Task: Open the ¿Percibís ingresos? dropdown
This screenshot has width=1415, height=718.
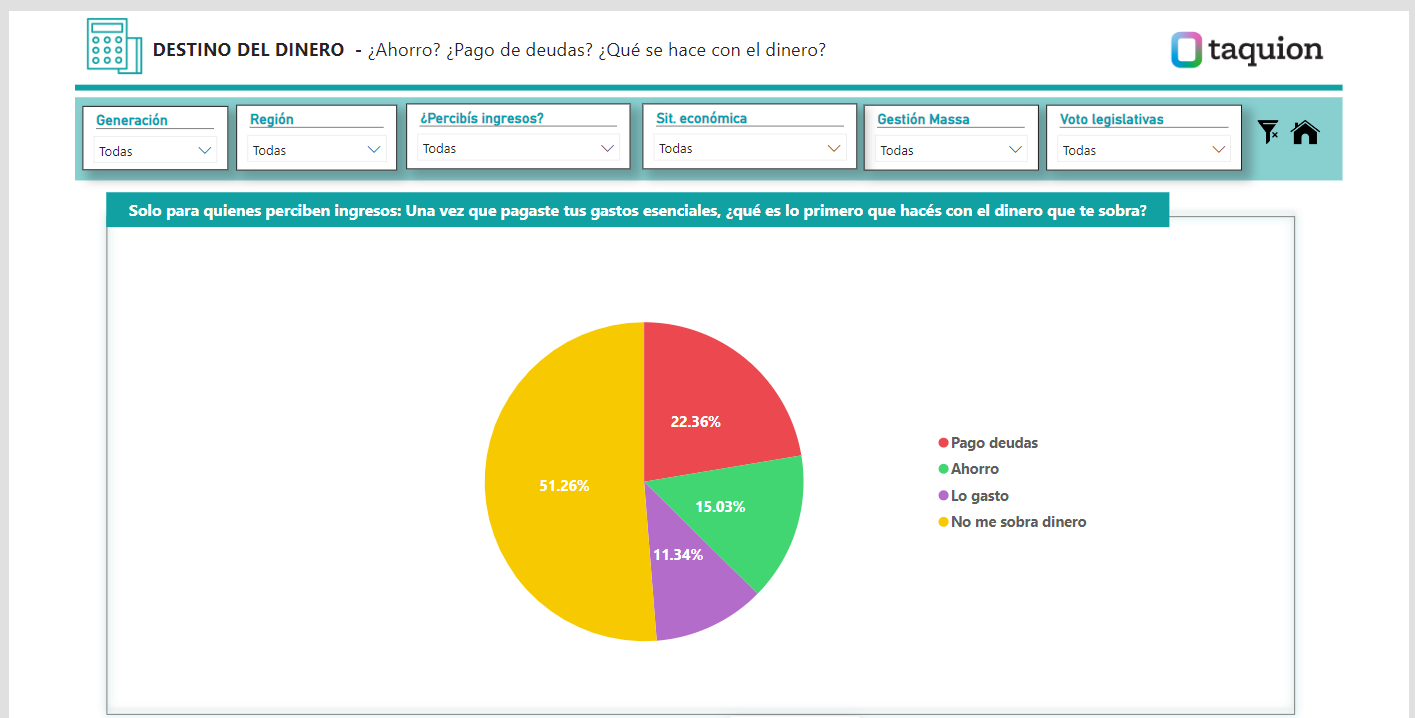Action: [x=518, y=148]
